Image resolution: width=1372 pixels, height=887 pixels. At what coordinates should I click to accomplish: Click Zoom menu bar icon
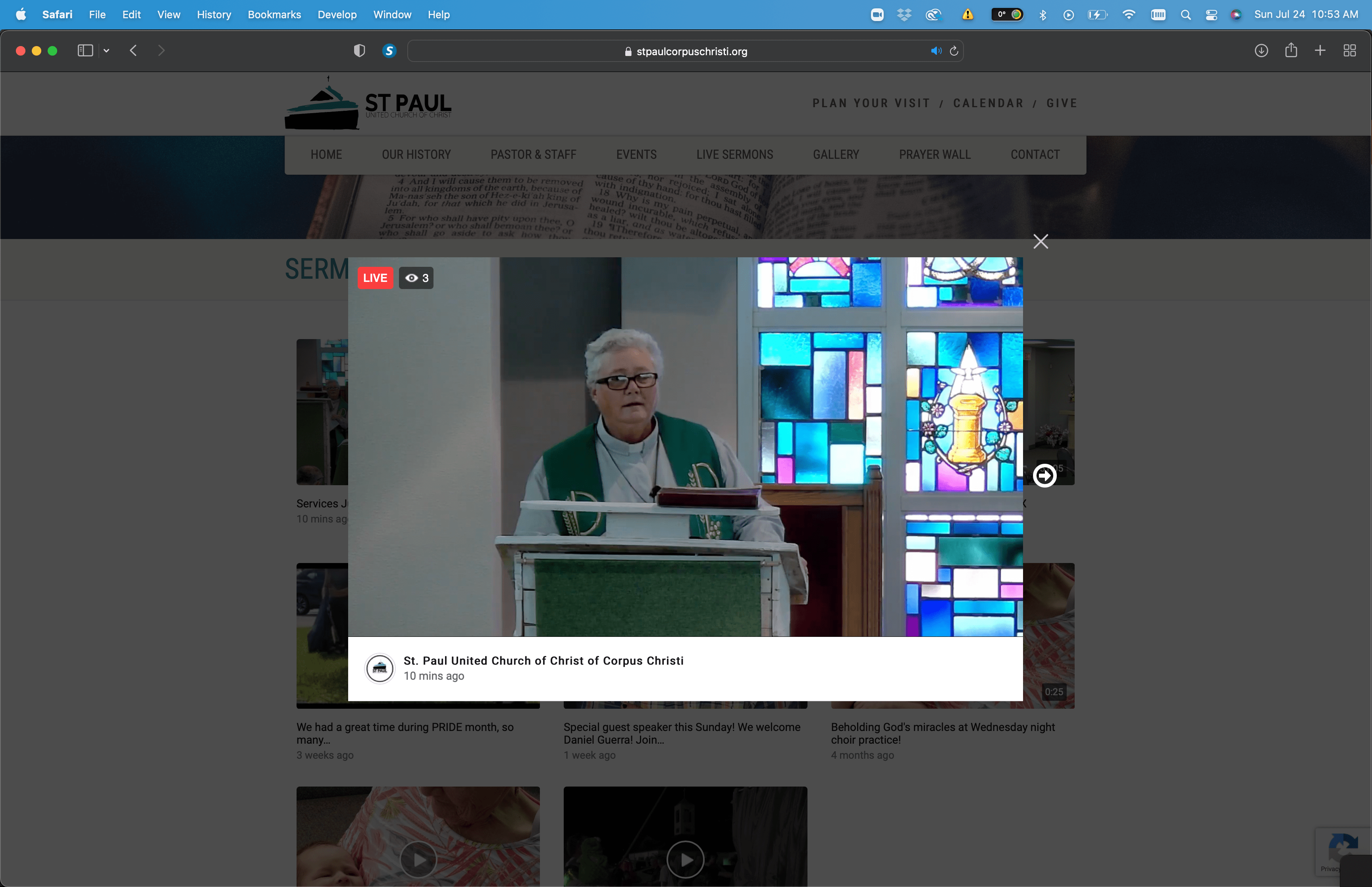(877, 14)
